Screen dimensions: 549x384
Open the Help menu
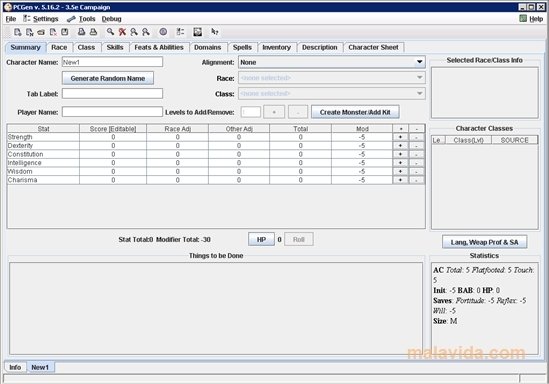coord(531,19)
